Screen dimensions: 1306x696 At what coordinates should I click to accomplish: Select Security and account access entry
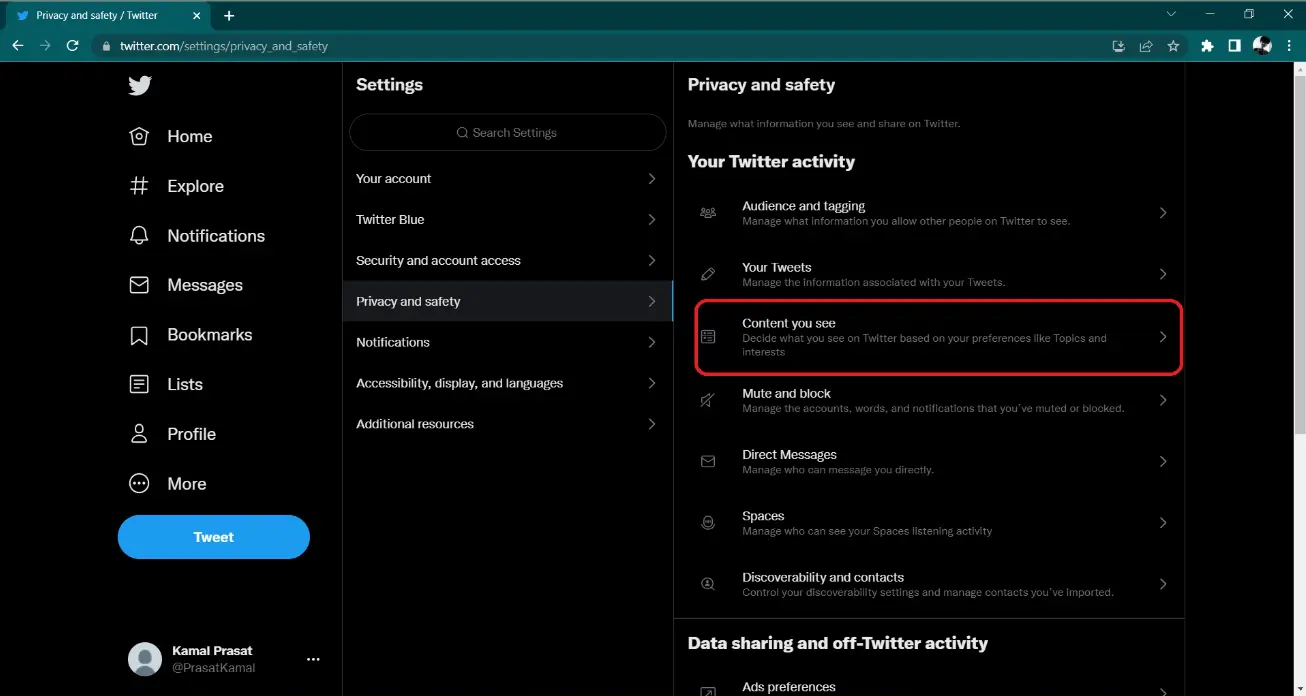508,260
